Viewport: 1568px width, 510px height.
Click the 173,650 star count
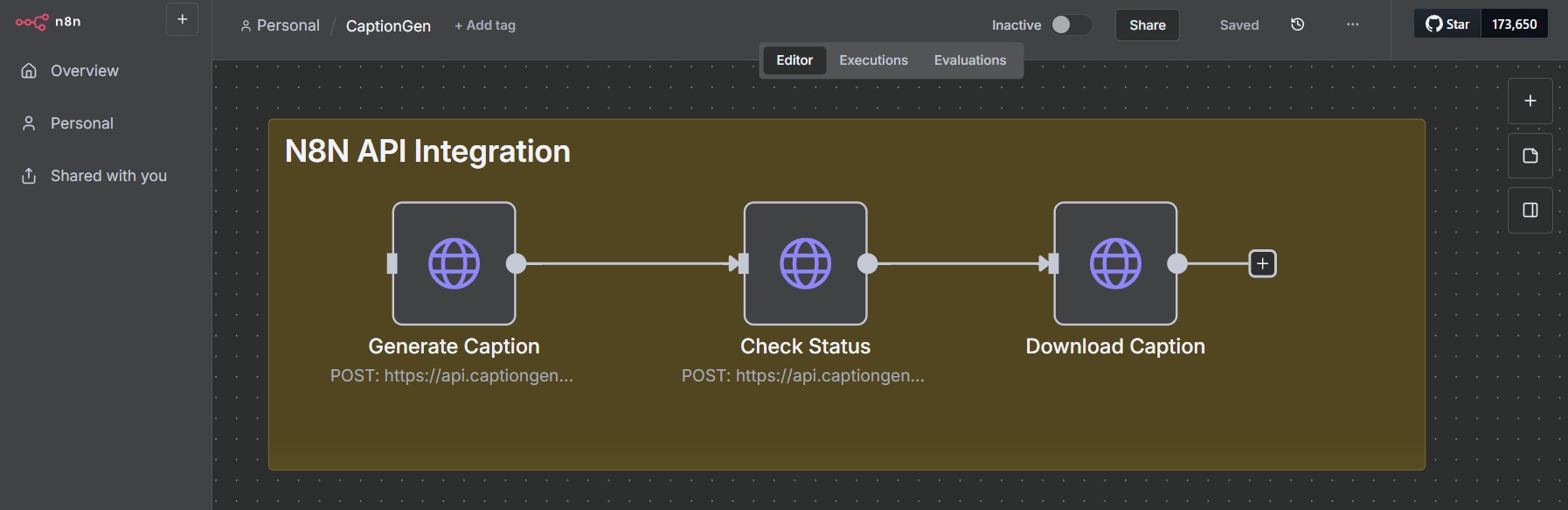[1515, 24]
